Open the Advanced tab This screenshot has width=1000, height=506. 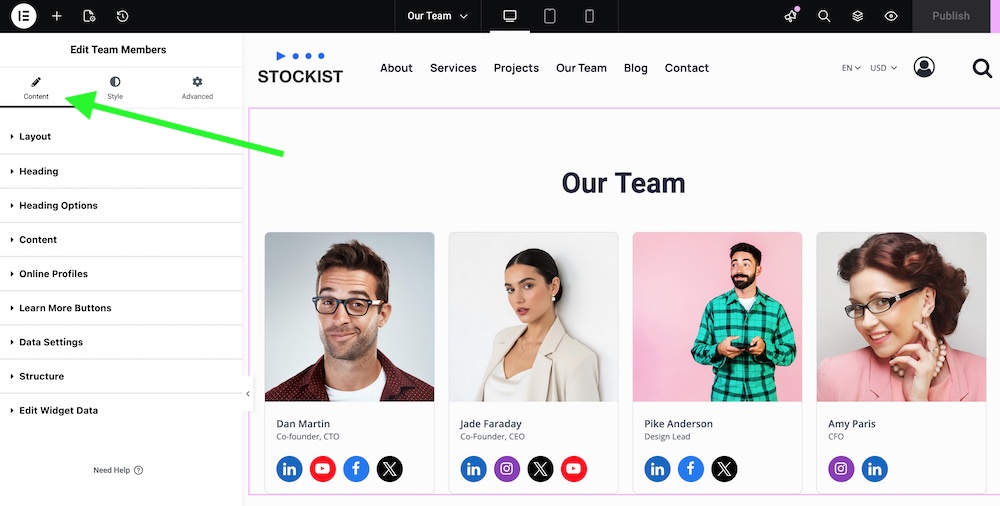(197, 88)
